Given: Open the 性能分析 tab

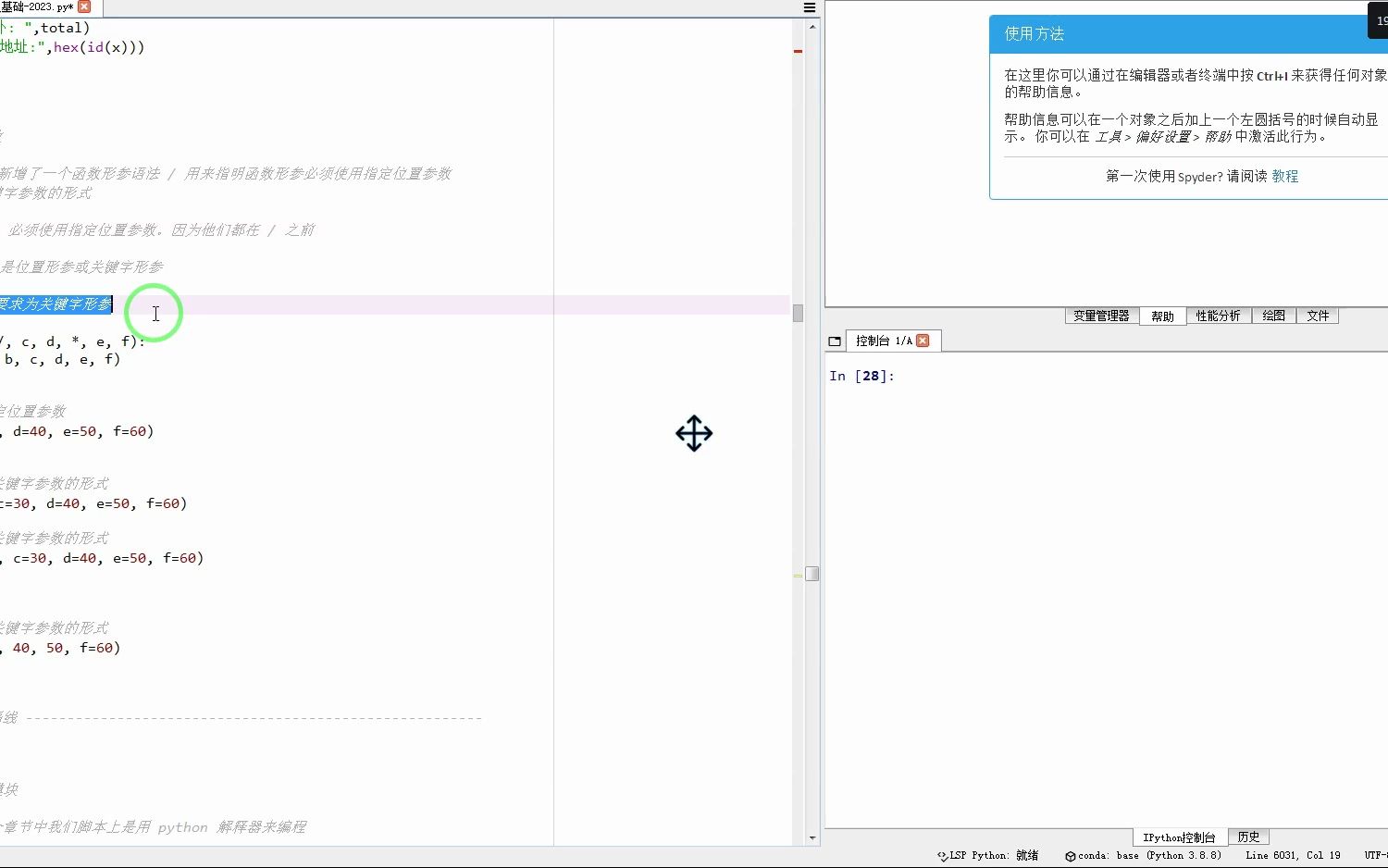Looking at the screenshot, I should point(1218,316).
